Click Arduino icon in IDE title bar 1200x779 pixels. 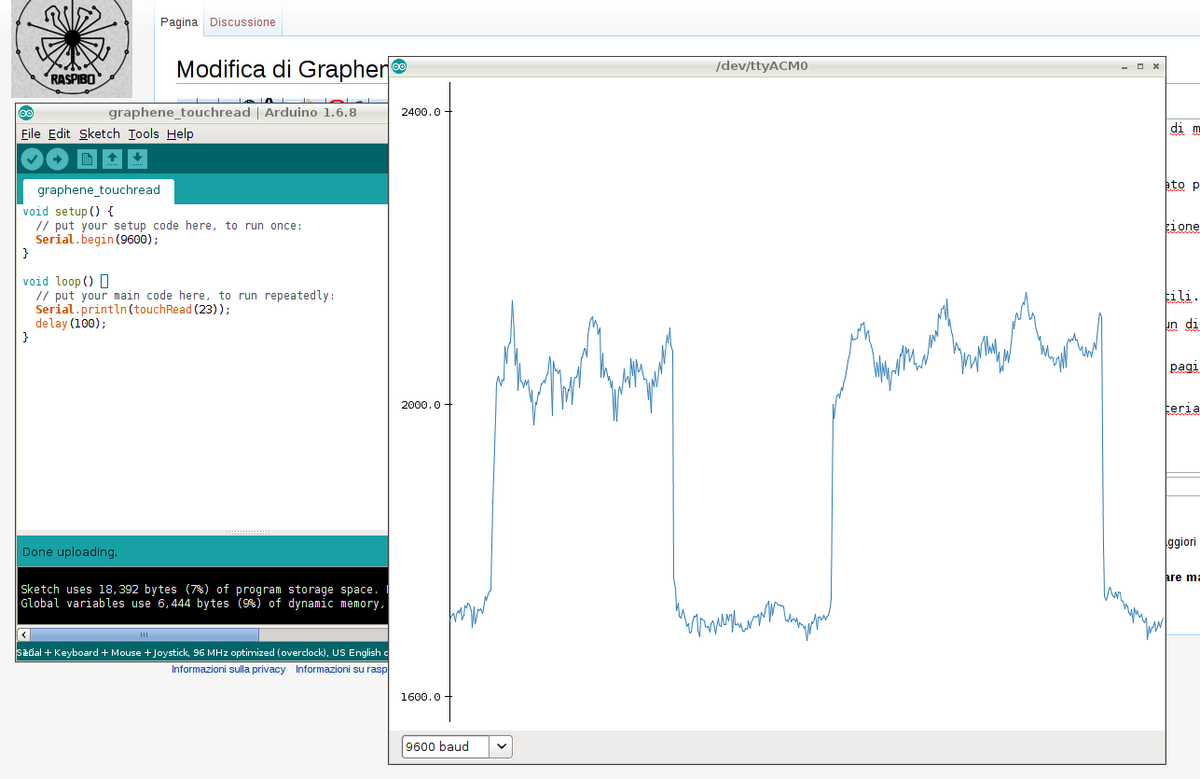(x=26, y=112)
